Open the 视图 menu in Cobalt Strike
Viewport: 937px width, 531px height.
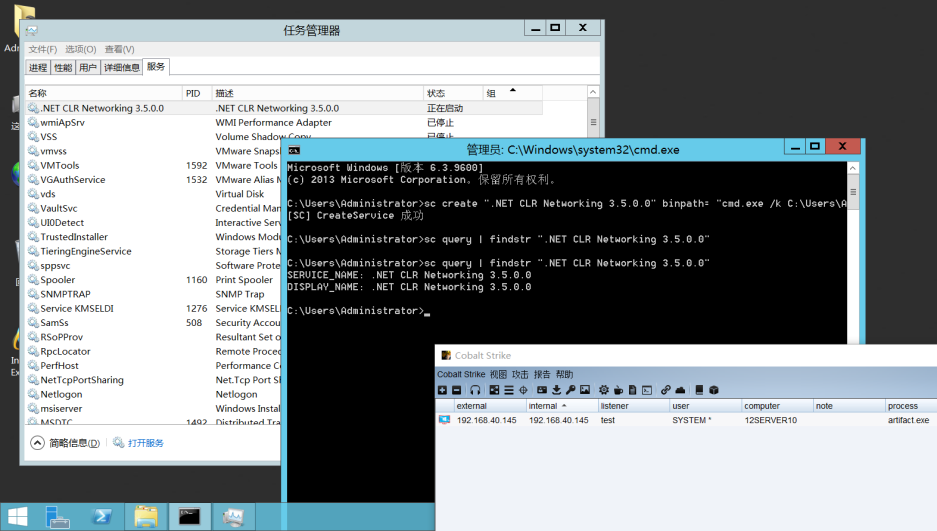498,375
